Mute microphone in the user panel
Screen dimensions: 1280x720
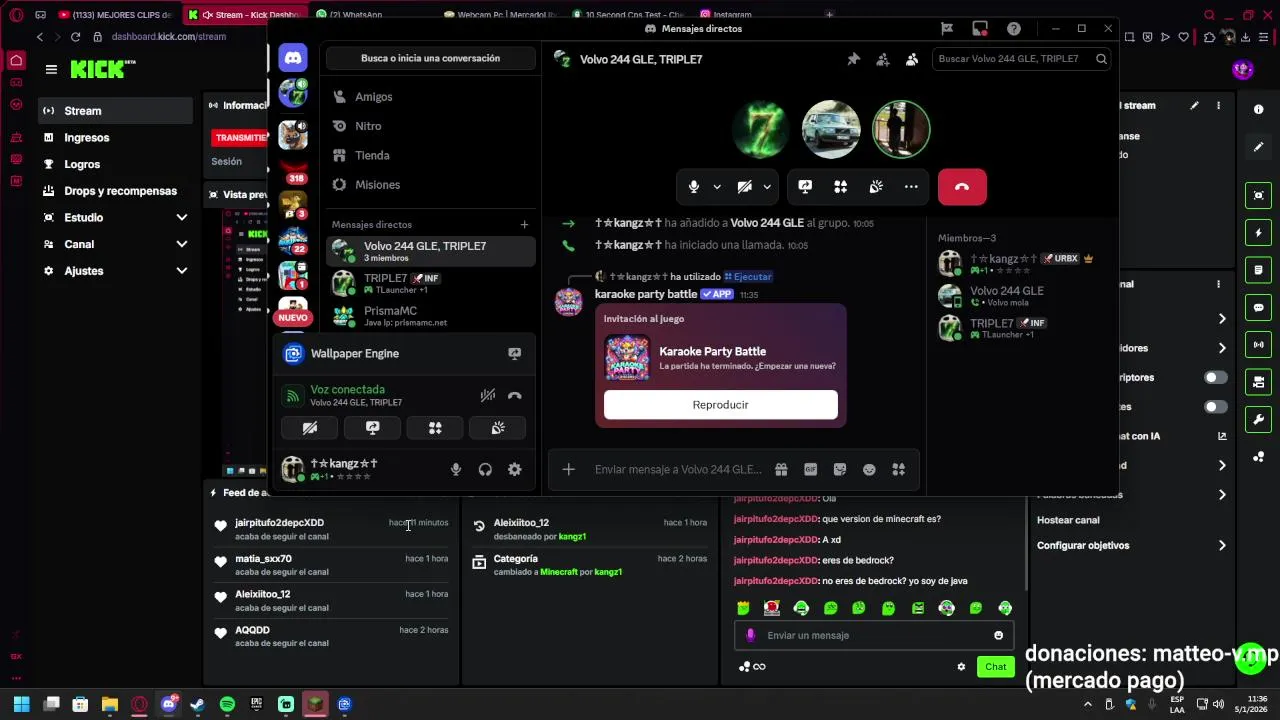pos(456,469)
